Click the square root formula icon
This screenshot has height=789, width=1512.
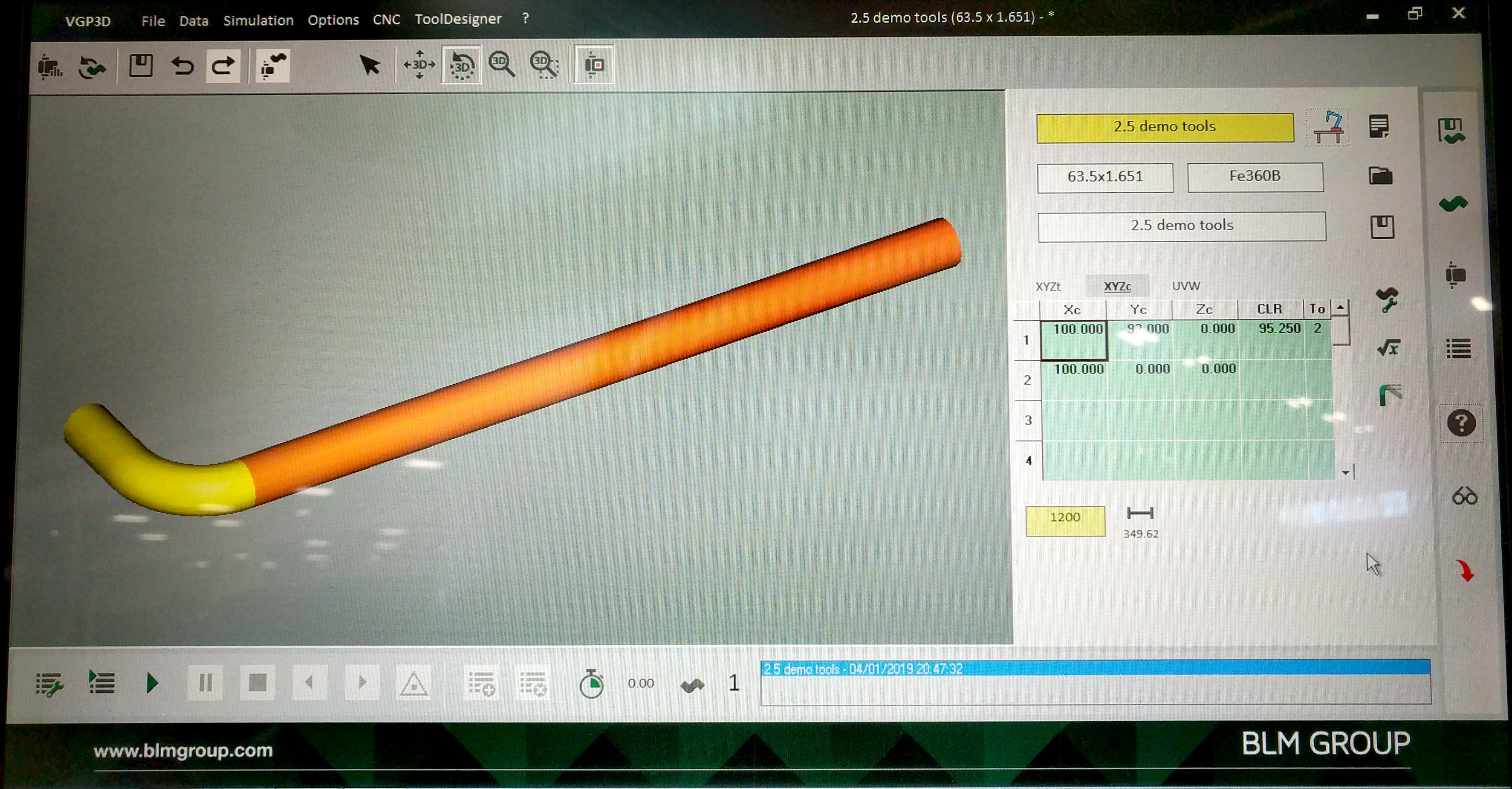(1389, 348)
